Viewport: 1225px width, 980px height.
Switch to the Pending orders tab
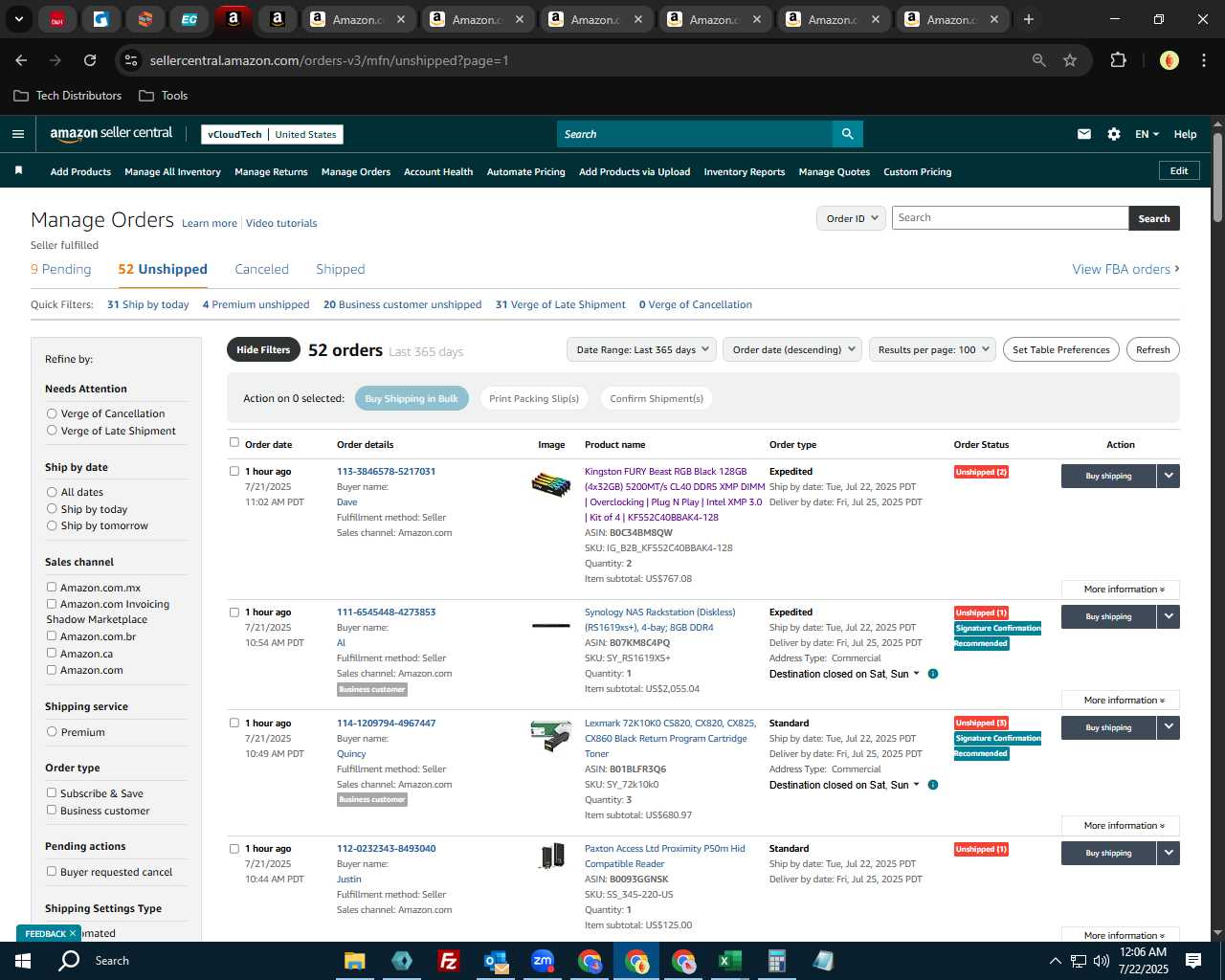click(x=61, y=269)
